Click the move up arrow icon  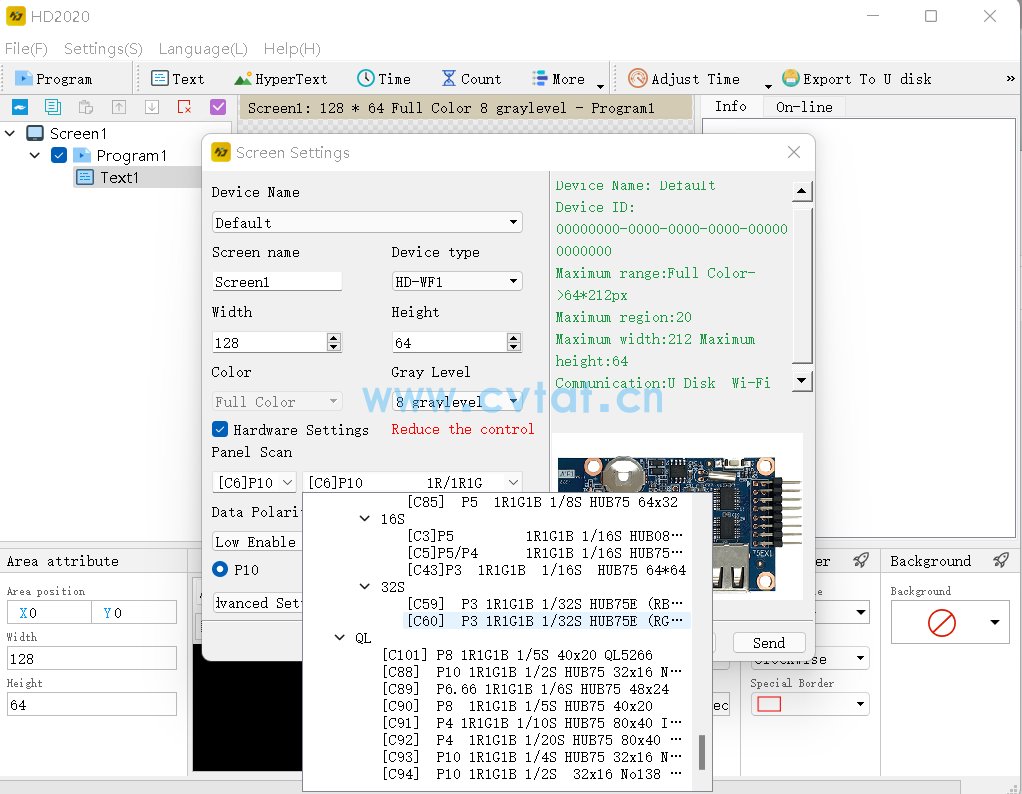point(119,107)
